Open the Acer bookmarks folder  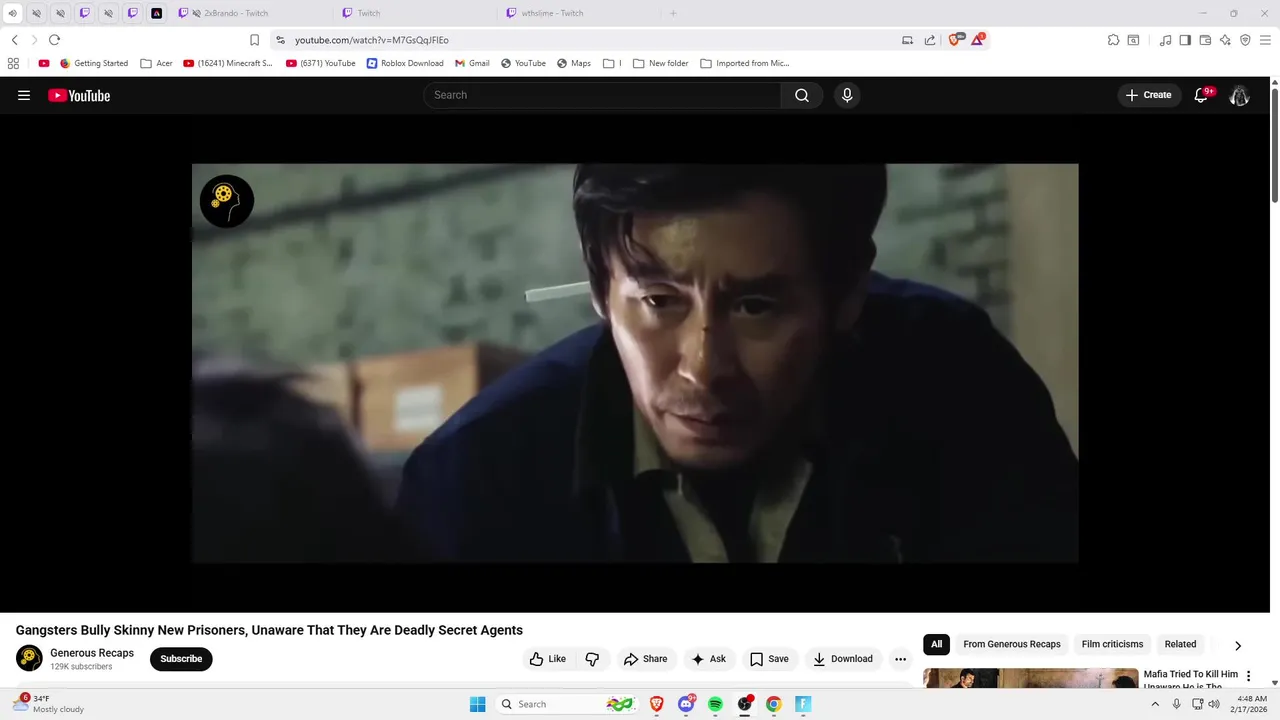coord(157,63)
